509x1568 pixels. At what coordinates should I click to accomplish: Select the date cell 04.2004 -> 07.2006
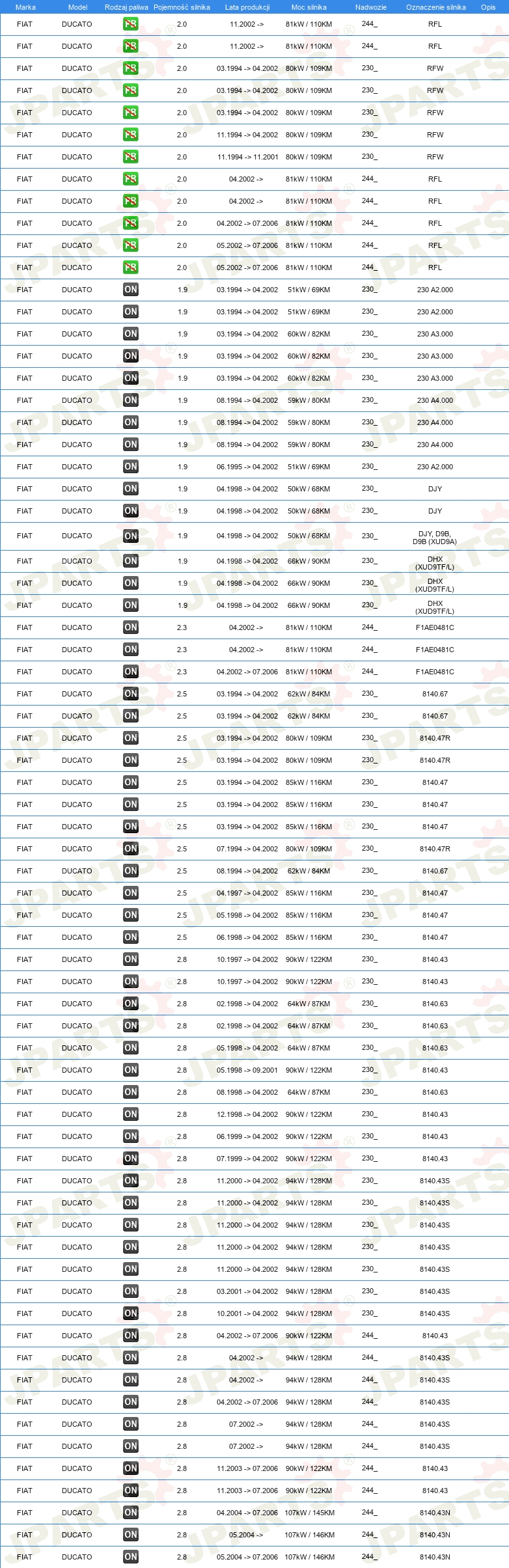tap(247, 1513)
